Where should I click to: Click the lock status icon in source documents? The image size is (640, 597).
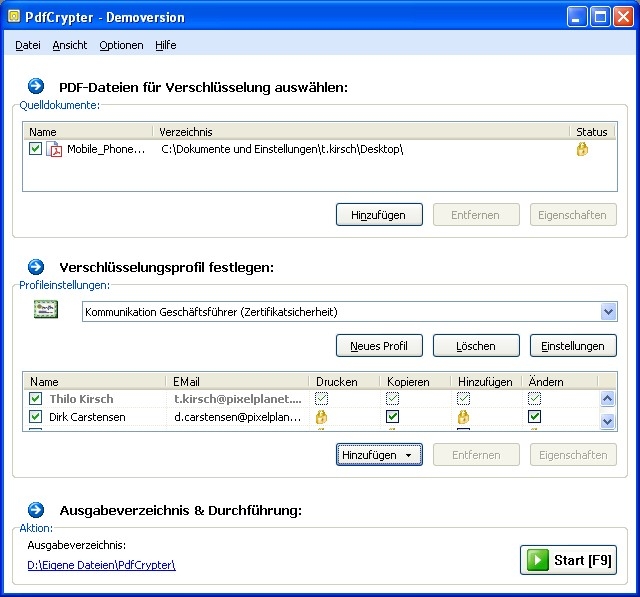pyautogui.click(x=582, y=149)
